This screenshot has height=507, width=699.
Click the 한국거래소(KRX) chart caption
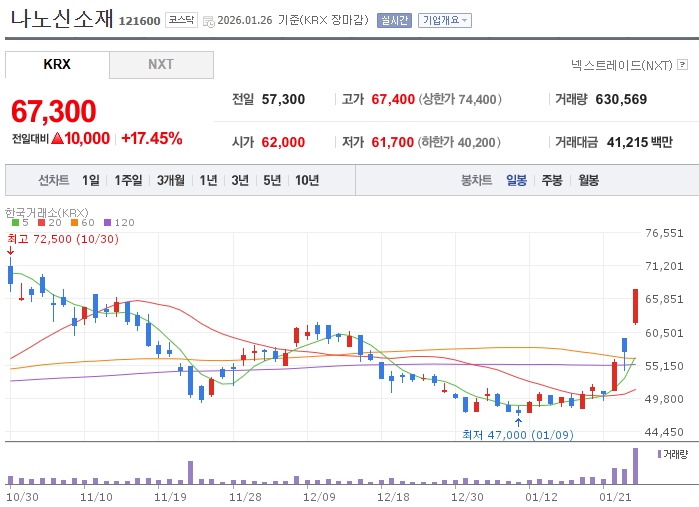tap(47, 212)
